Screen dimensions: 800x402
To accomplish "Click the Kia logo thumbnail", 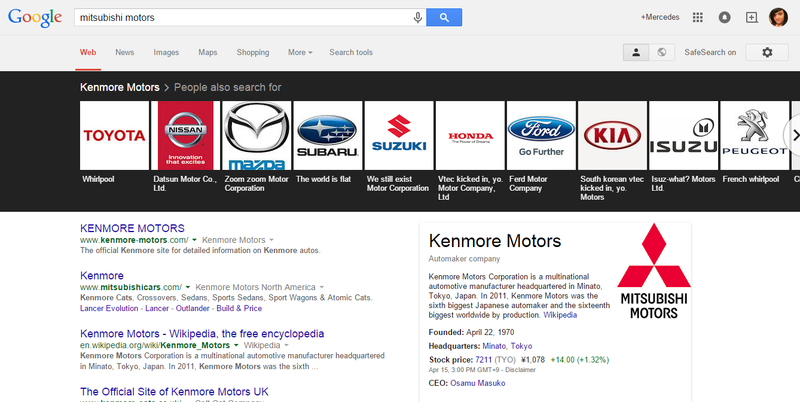I will click(612, 135).
